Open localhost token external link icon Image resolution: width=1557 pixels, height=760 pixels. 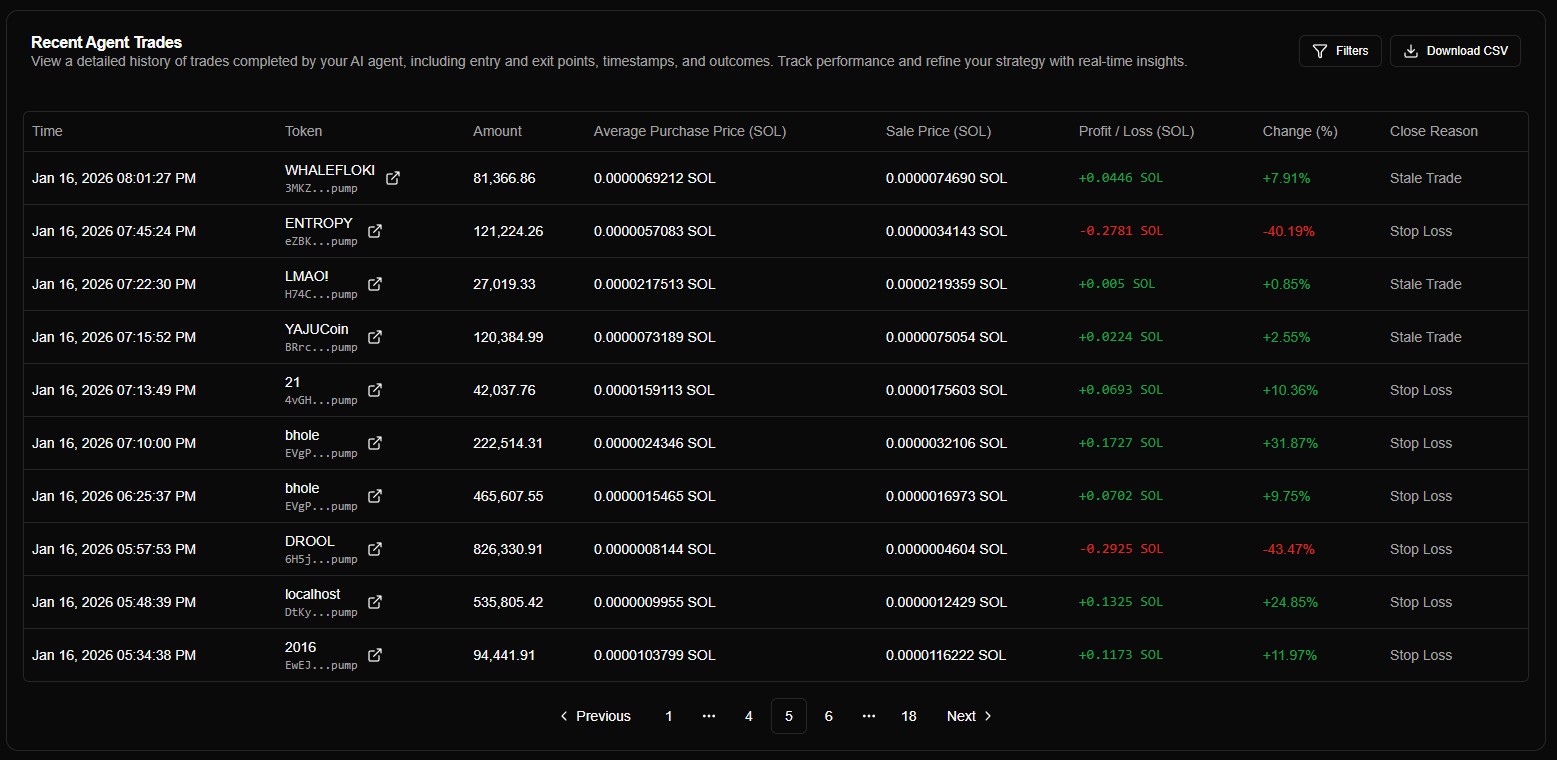[x=375, y=602]
